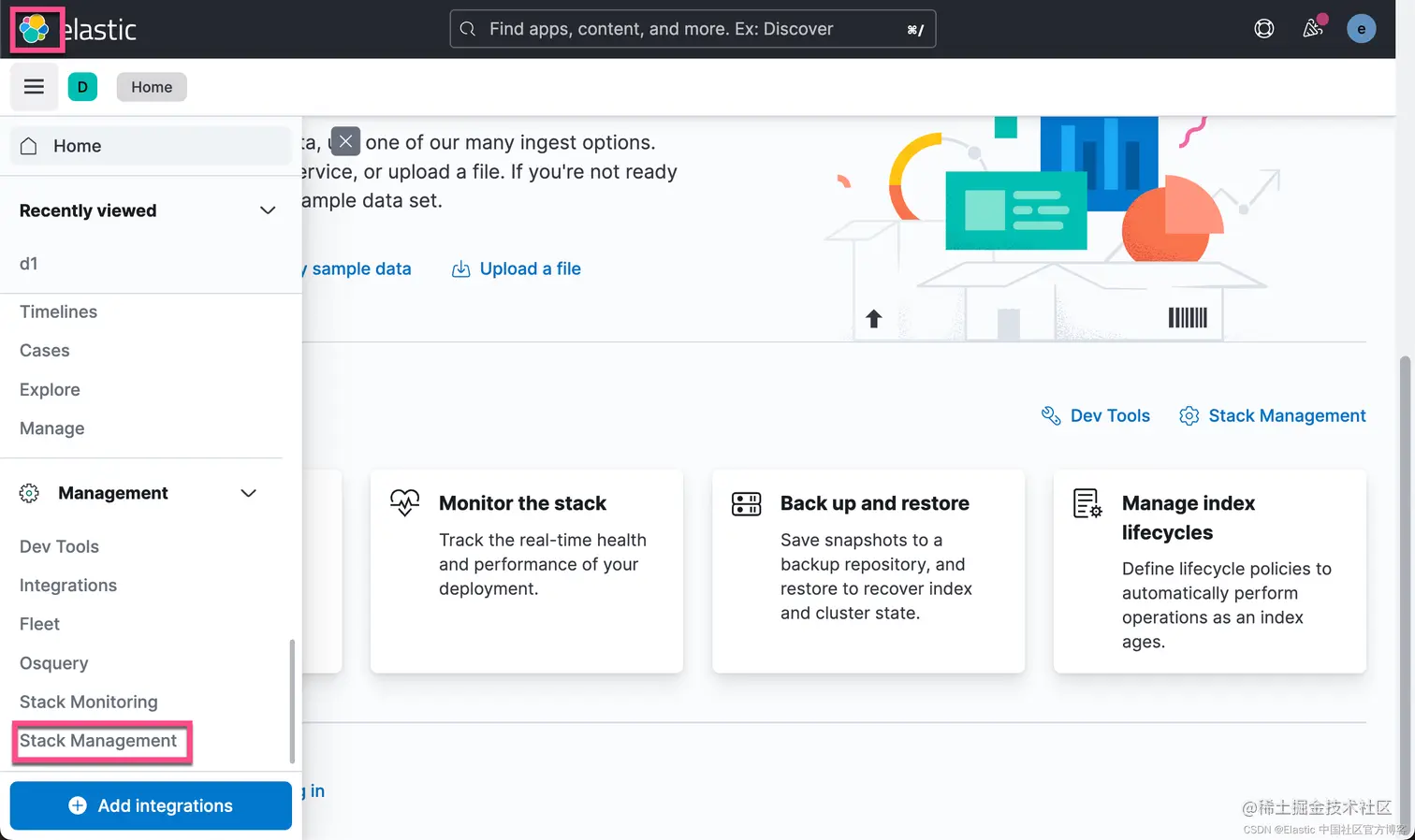
Task: Click the Upload a file link
Action: (x=530, y=268)
